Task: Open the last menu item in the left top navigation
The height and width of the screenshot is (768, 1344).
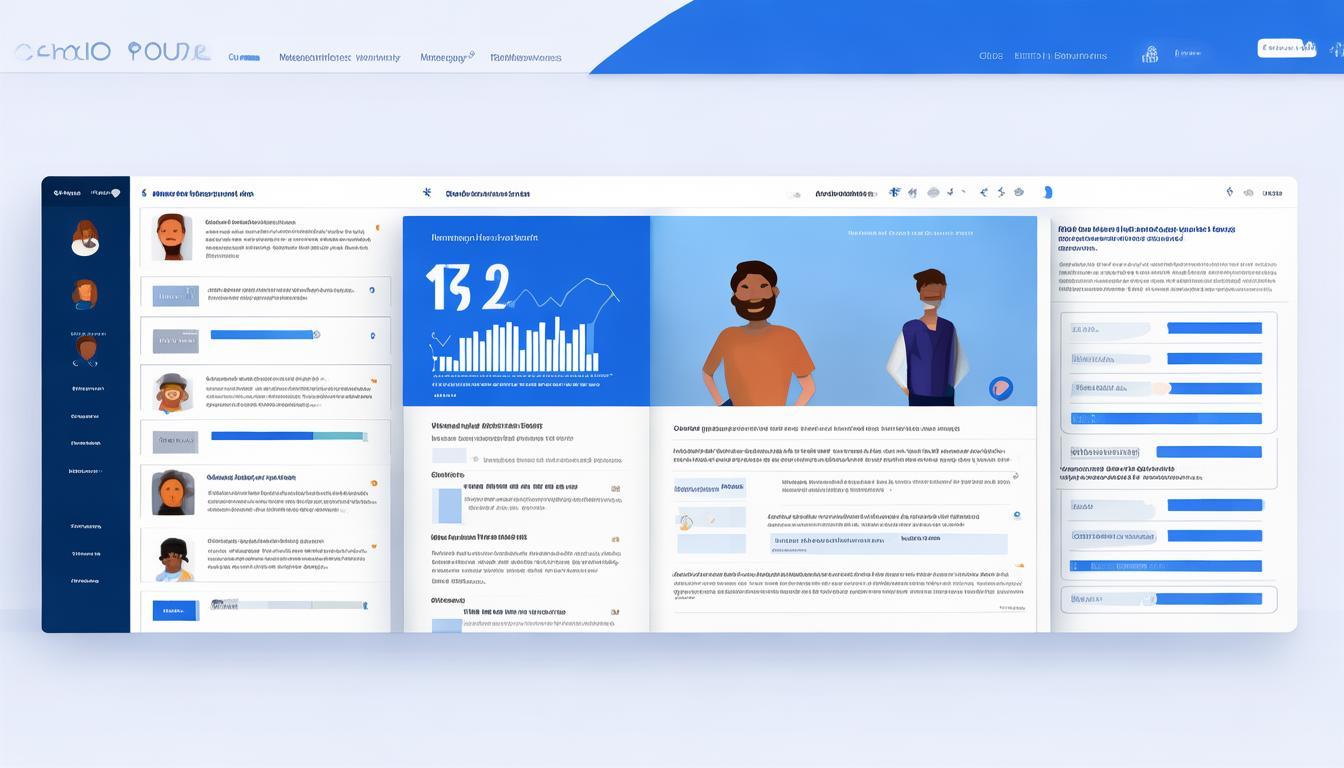Action: (x=525, y=58)
